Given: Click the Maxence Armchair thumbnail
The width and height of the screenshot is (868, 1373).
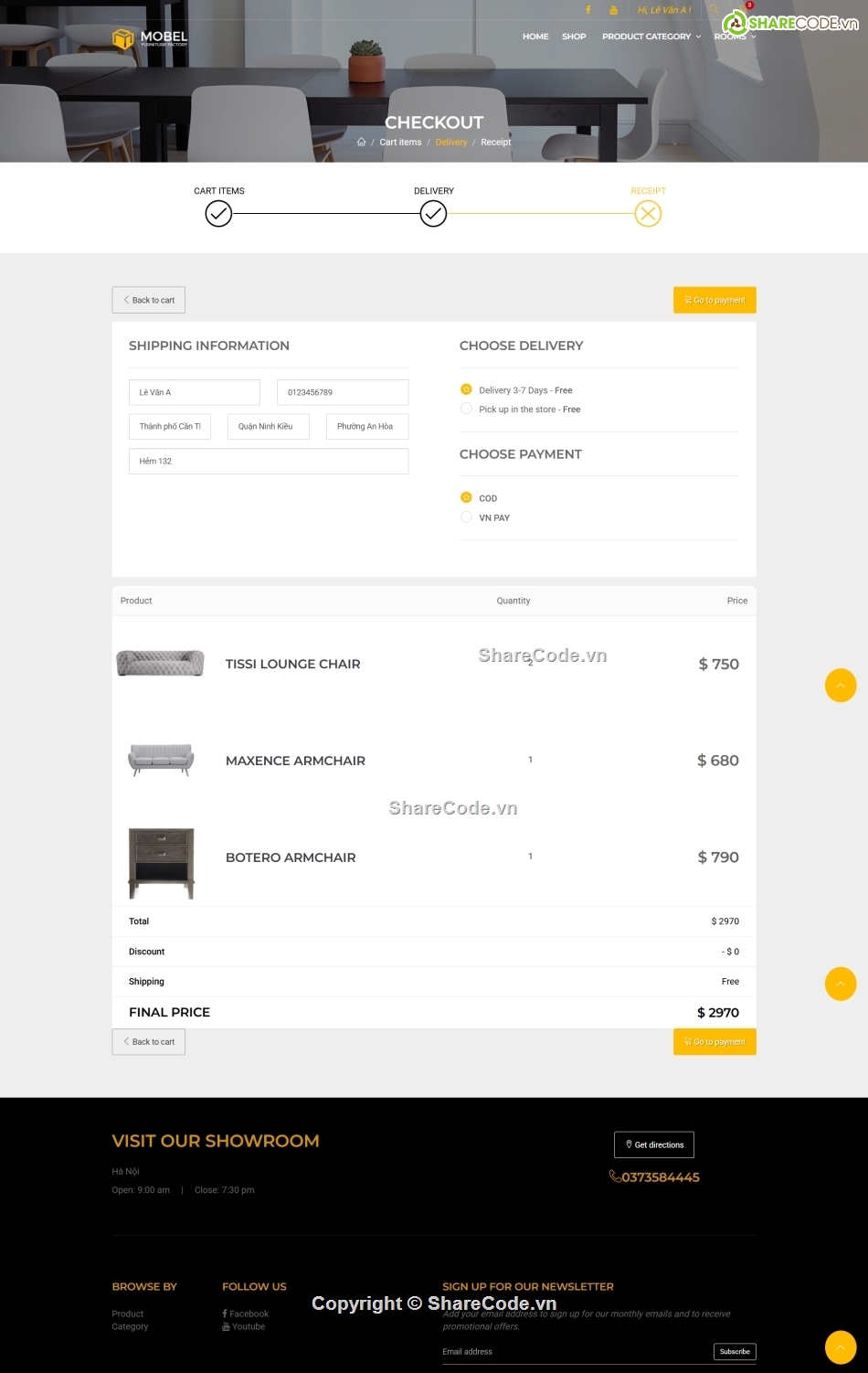Looking at the screenshot, I should (x=161, y=760).
